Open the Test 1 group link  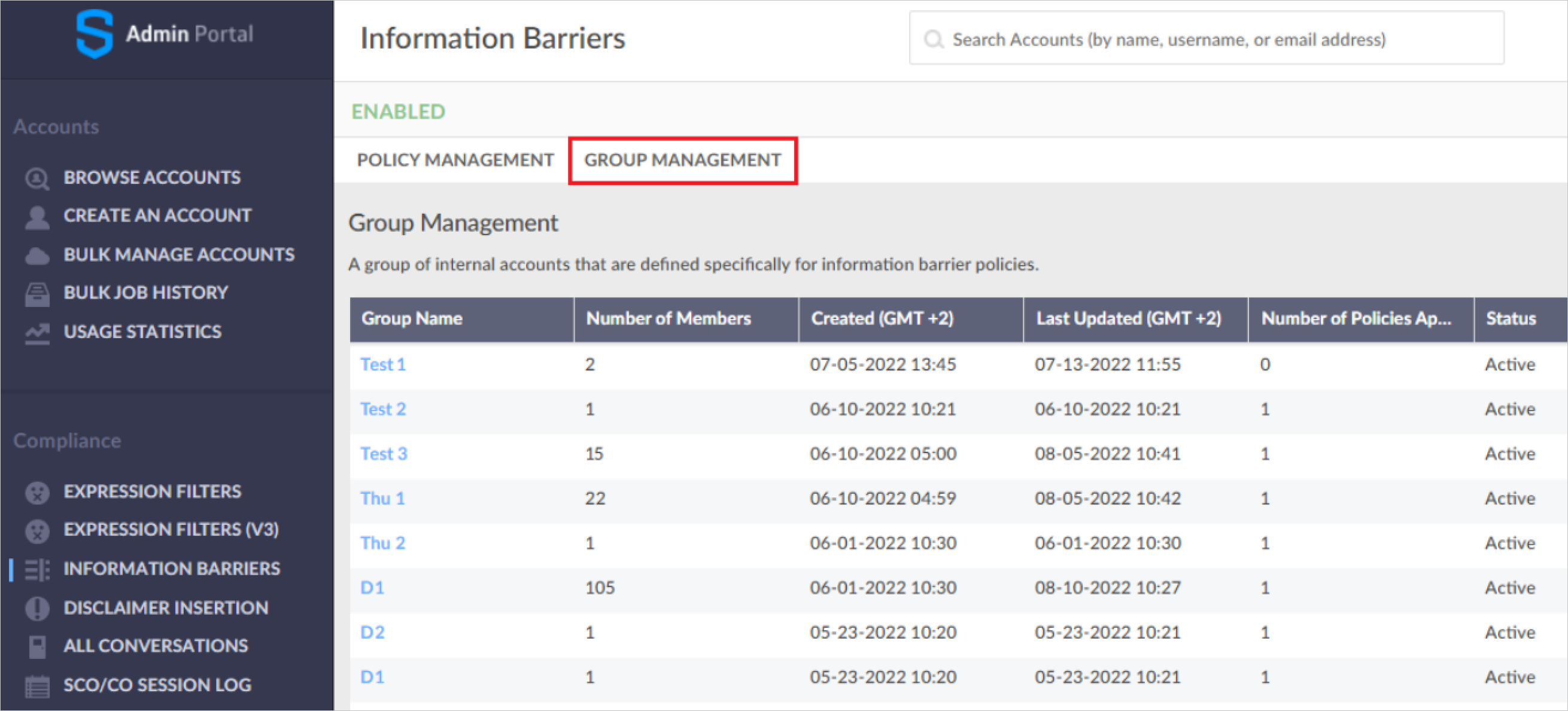[x=383, y=364]
